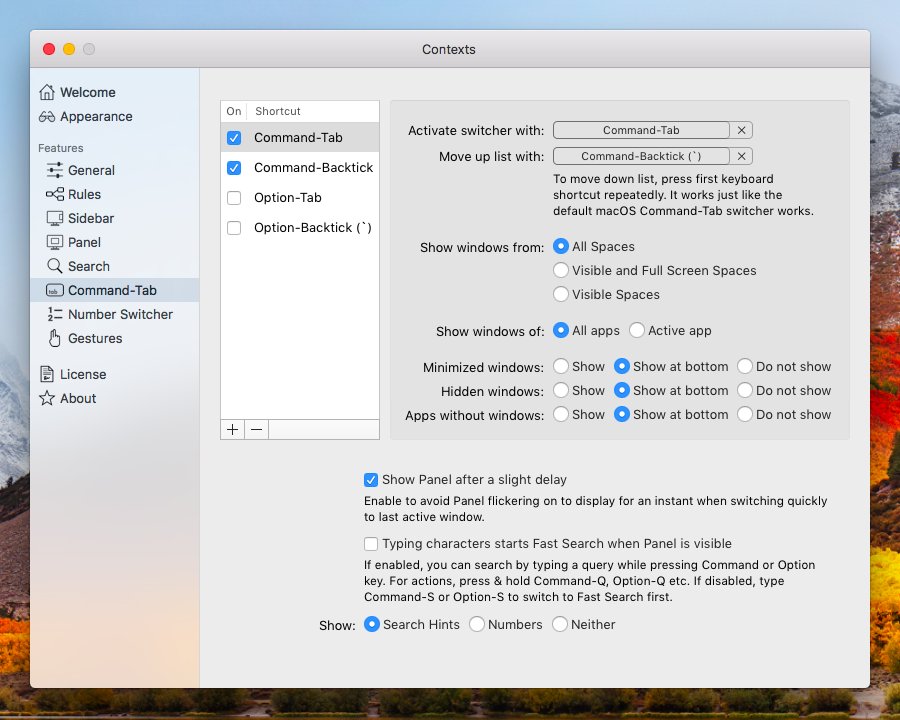Screen dimensions: 900x720
Task: Set Apps without windows to Do not show
Action: [x=744, y=415]
